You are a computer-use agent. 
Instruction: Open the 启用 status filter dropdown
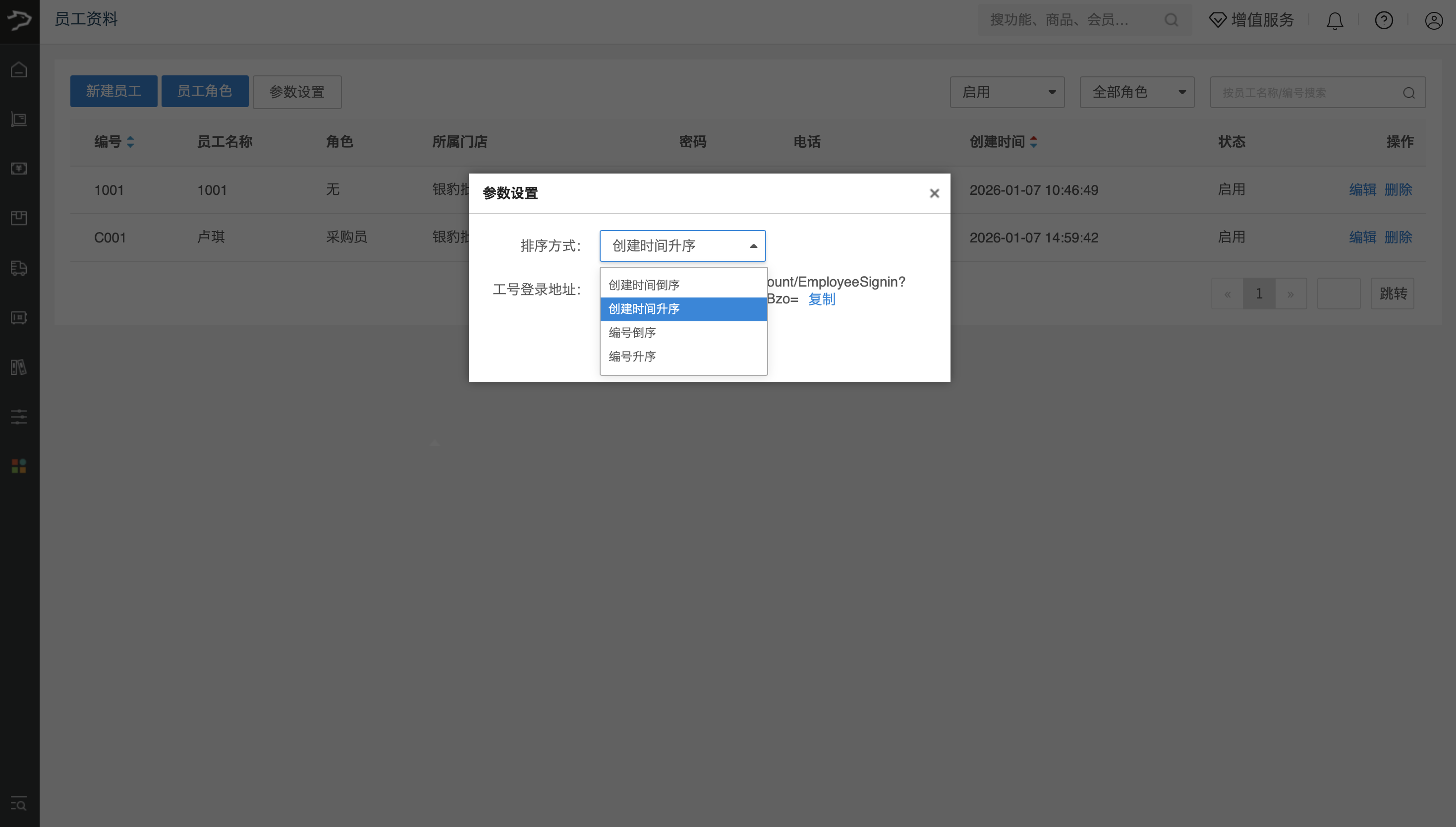click(1007, 91)
